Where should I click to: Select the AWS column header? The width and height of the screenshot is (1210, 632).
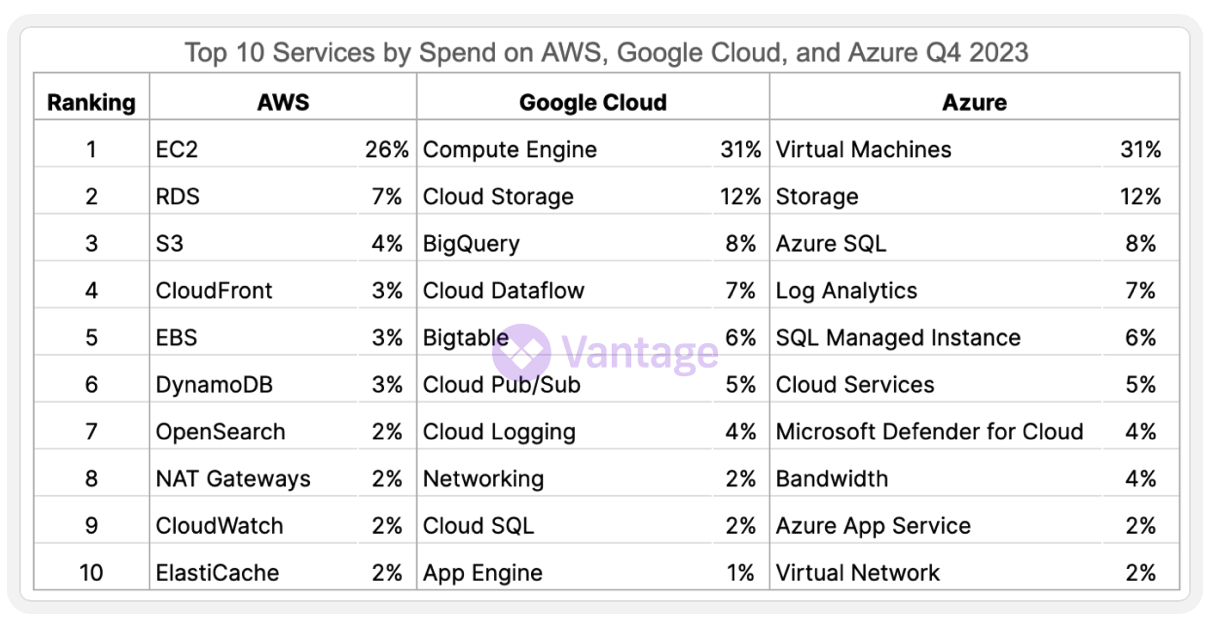click(x=283, y=102)
